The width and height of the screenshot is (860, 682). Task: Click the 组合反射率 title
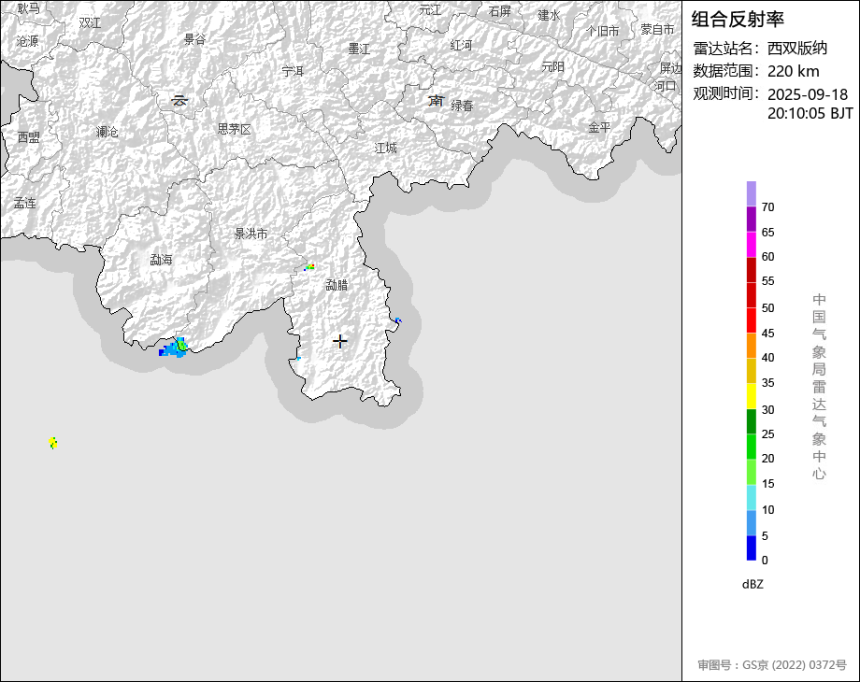(737, 19)
